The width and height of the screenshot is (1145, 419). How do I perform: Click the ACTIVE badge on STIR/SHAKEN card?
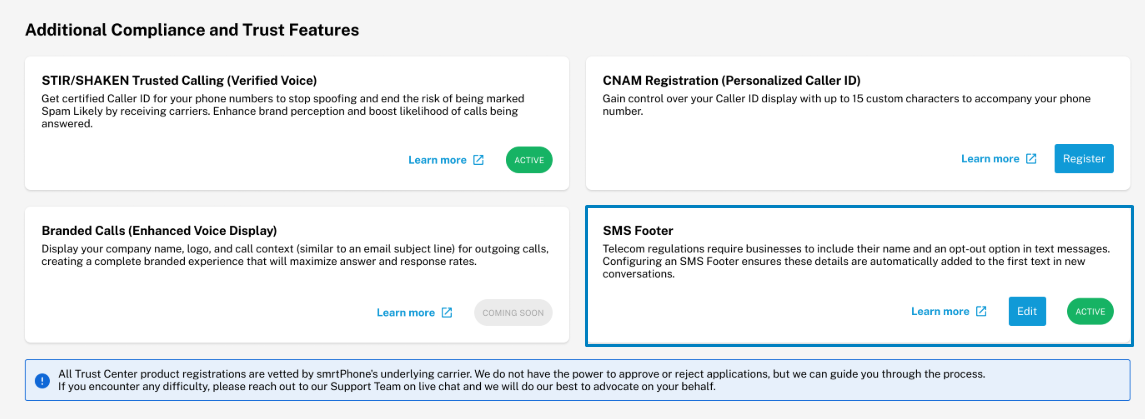tap(529, 160)
